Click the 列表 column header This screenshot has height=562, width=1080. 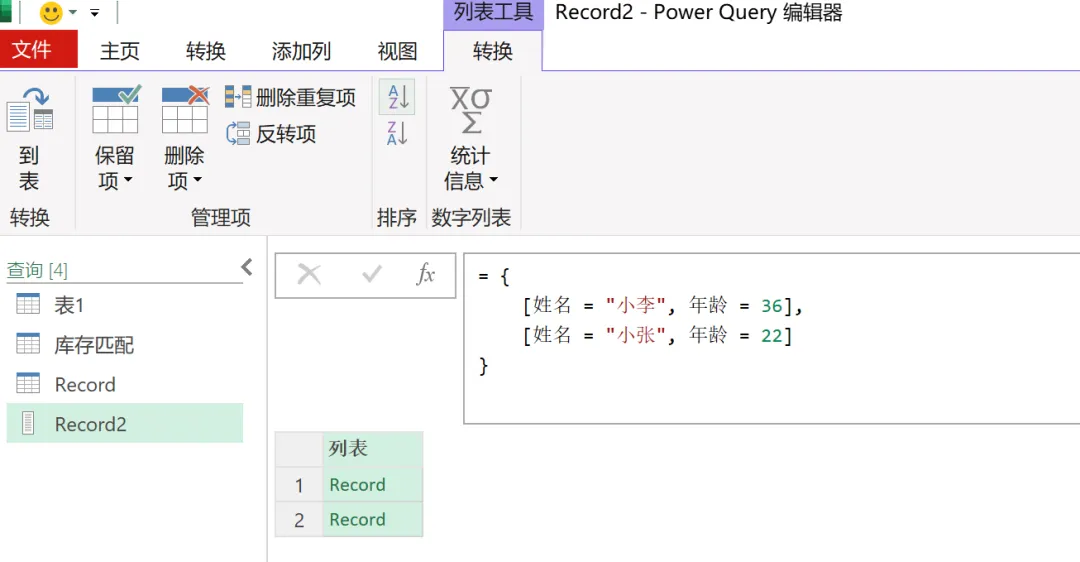pos(373,449)
